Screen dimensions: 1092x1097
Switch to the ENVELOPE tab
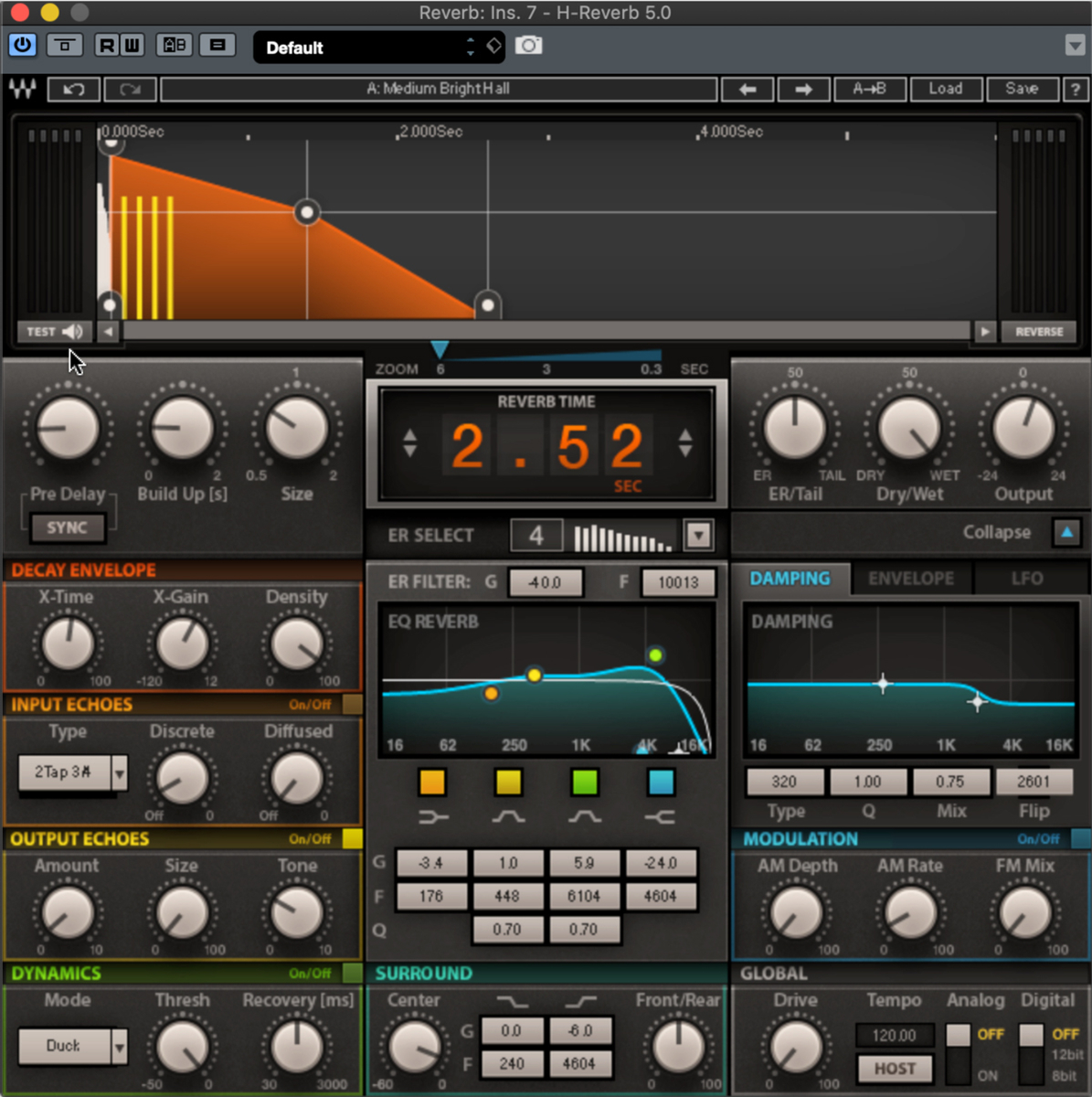(x=911, y=579)
